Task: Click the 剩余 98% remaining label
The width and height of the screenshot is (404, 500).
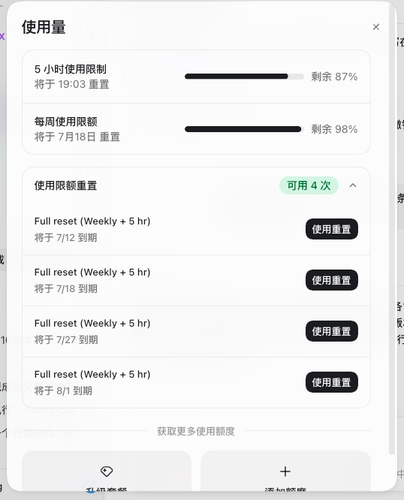Action: click(334, 129)
